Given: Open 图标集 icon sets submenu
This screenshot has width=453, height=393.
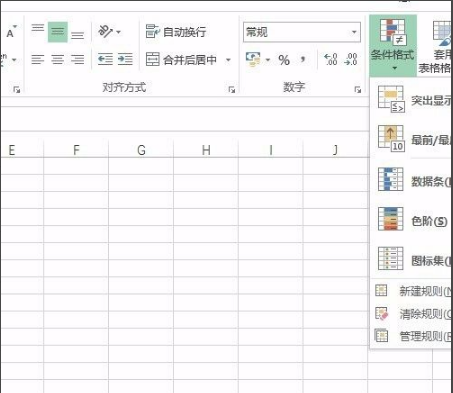Looking at the screenshot, I should click(411, 260).
